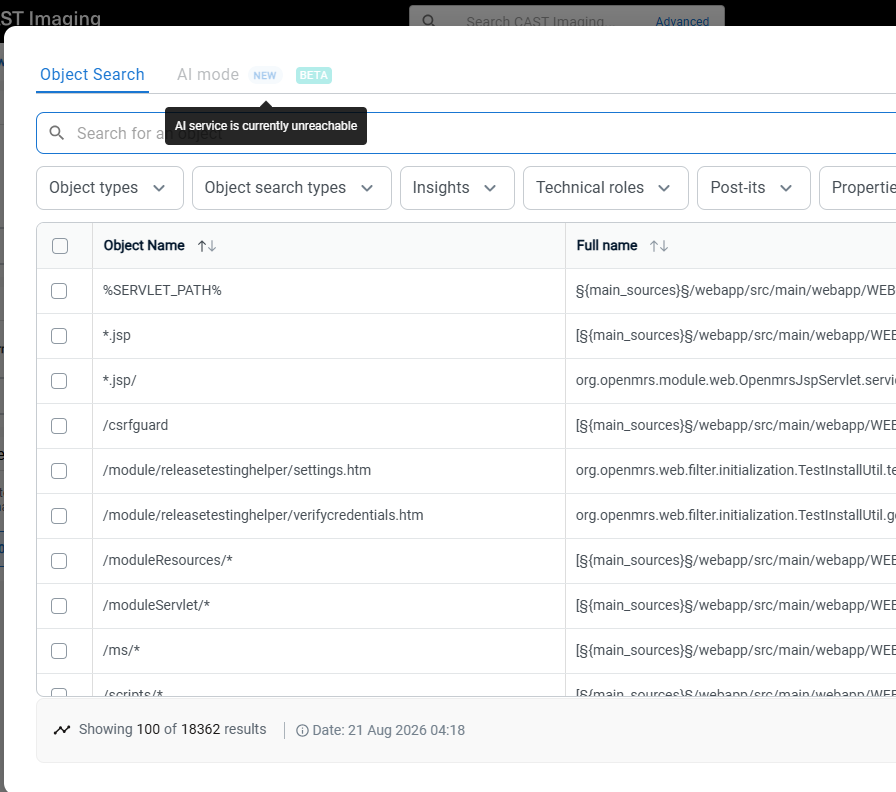Viewport: 896px width, 792px height.
Task: Open the Post-its filter dropdown
Action: [754, 188]
